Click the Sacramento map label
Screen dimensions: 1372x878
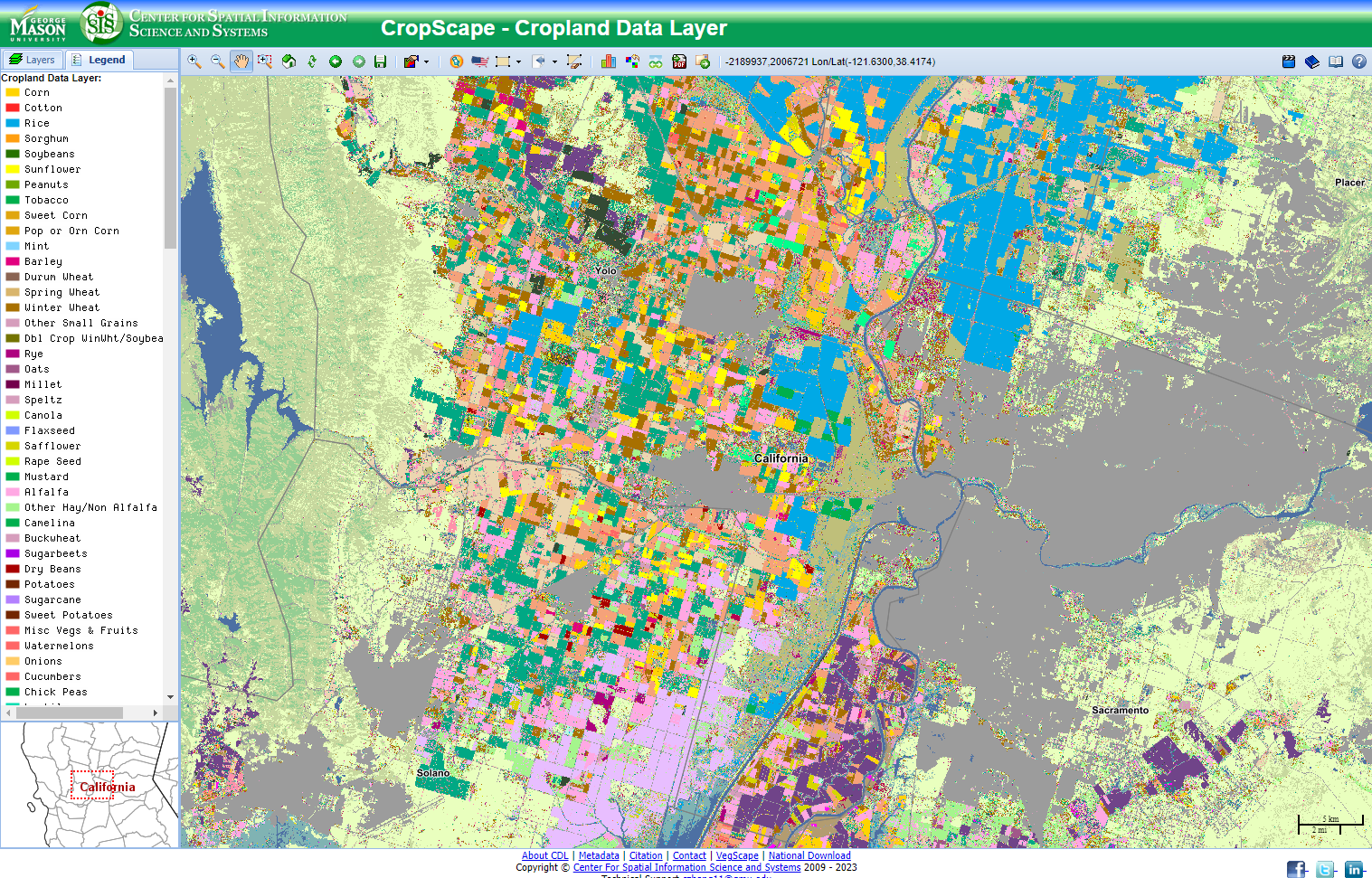pos(1120,710)
